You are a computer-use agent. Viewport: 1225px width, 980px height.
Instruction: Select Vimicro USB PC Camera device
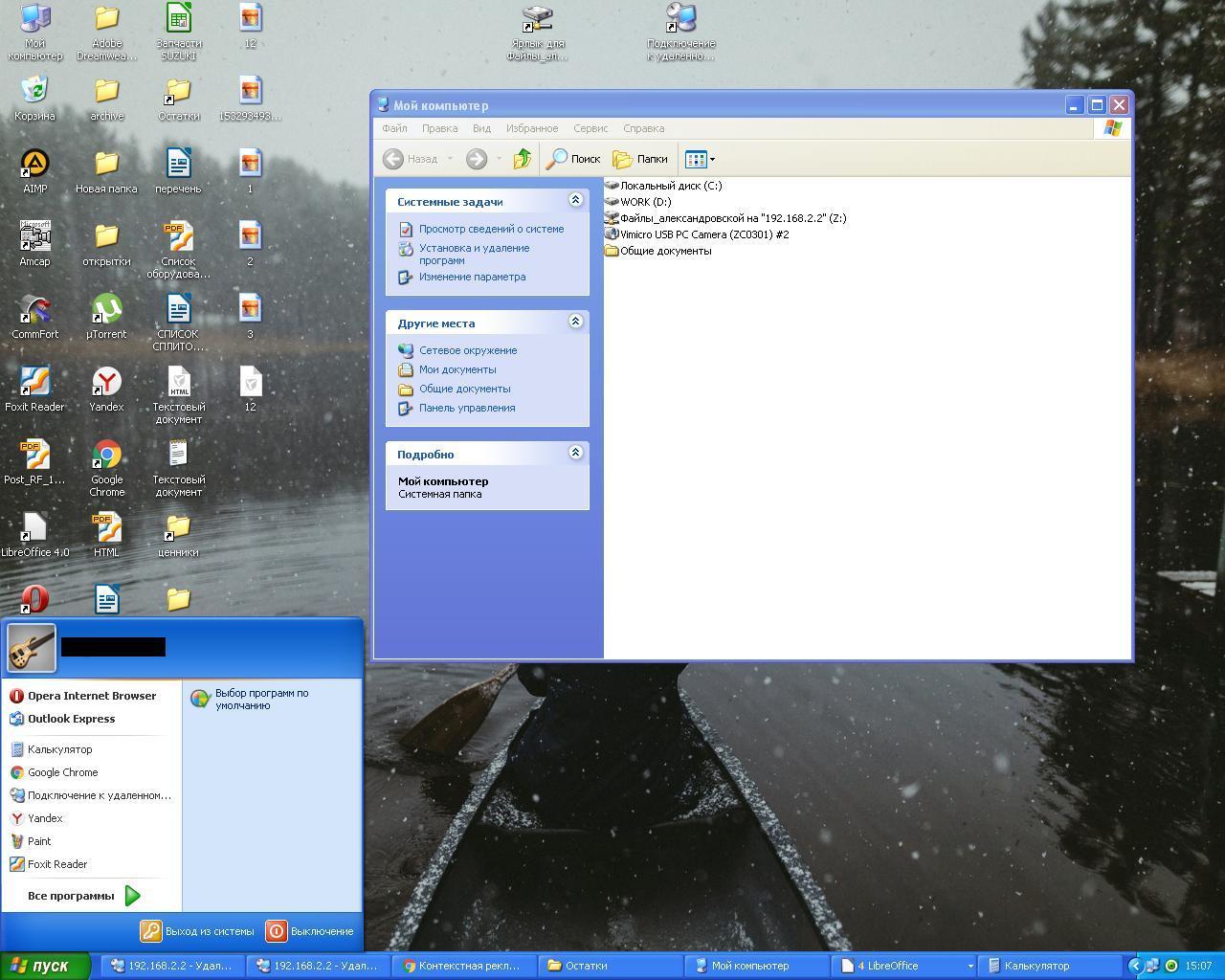[703, 234]
